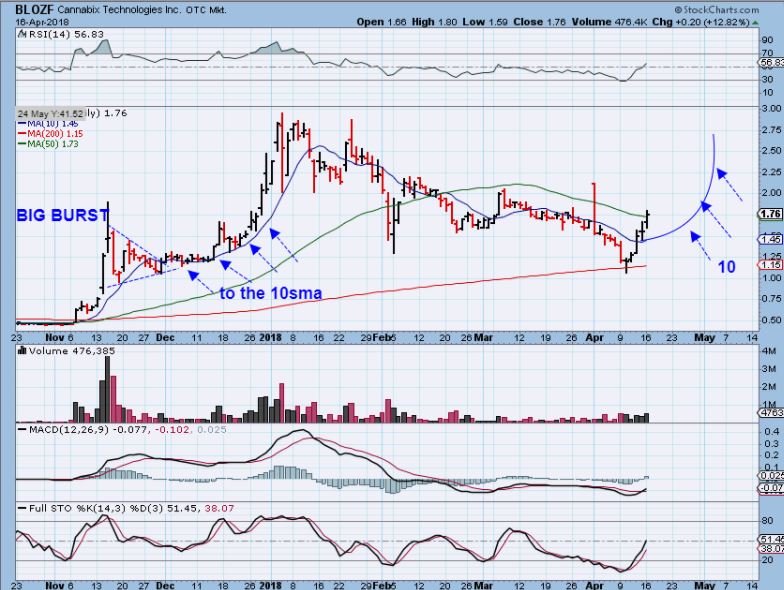Click the Volume 476,385 panel label

click(72, 351)
